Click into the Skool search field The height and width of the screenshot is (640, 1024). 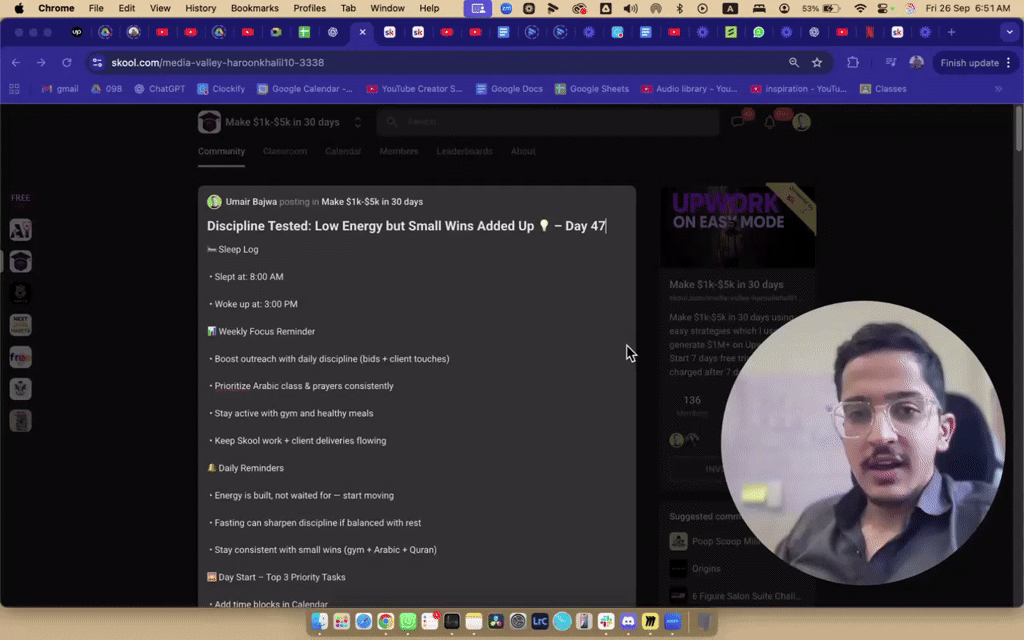click(x=547, y=121)
